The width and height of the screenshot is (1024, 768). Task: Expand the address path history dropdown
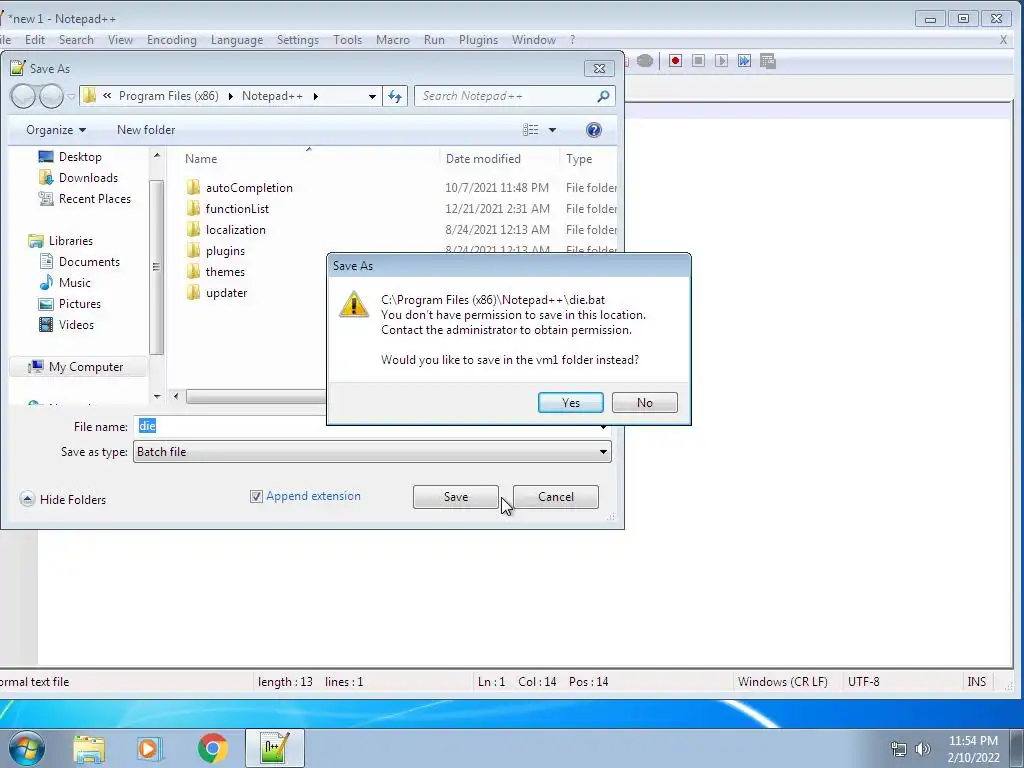click(x=372, y=96)
